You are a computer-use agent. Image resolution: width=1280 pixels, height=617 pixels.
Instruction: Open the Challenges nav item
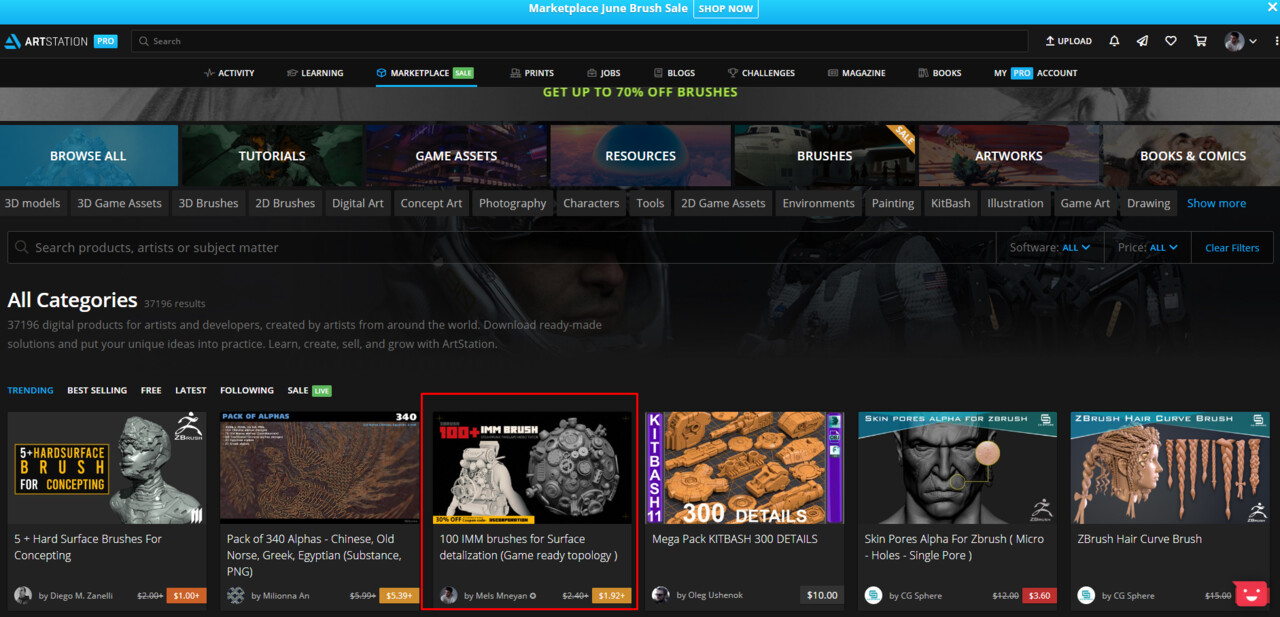(761, 73)
